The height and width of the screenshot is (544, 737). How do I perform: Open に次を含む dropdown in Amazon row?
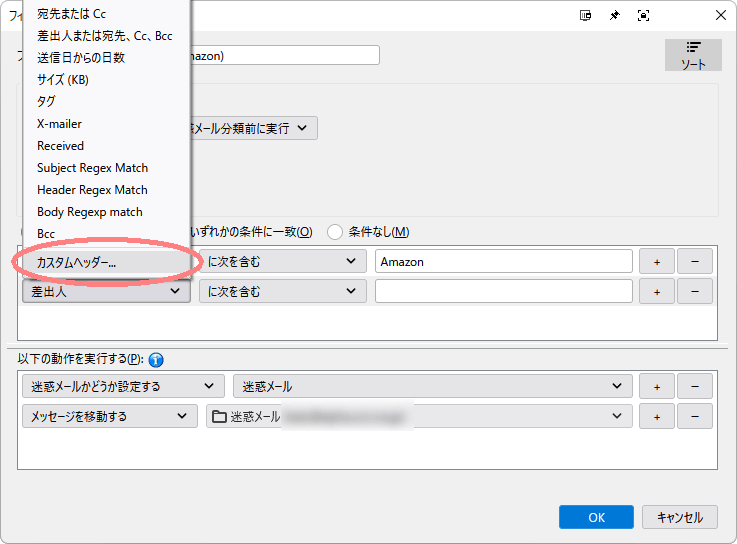[x=282, y=261]
